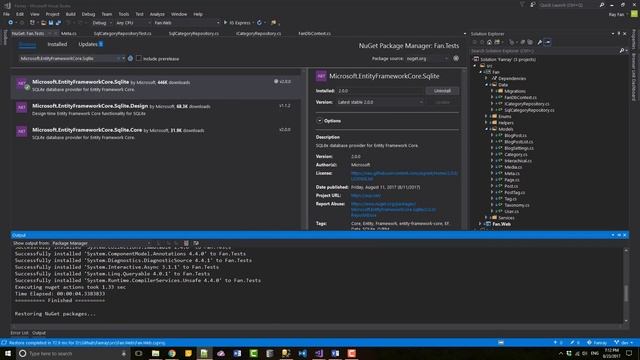Open the package Version dropdown
Image resolution: width=640 pixels, height=360 pixels.
point(380,102)
